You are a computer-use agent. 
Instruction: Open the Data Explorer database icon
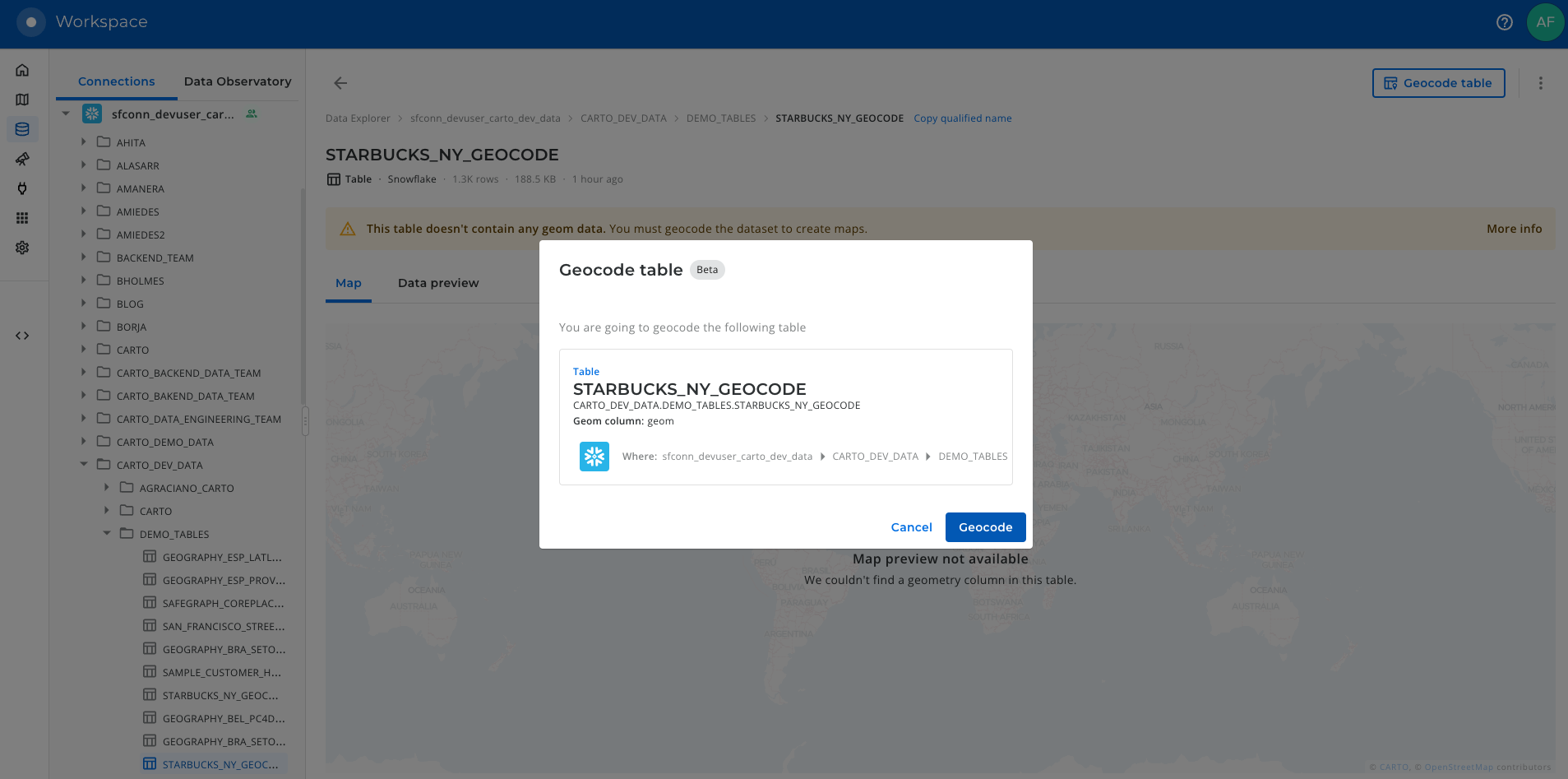pos(22,129)
